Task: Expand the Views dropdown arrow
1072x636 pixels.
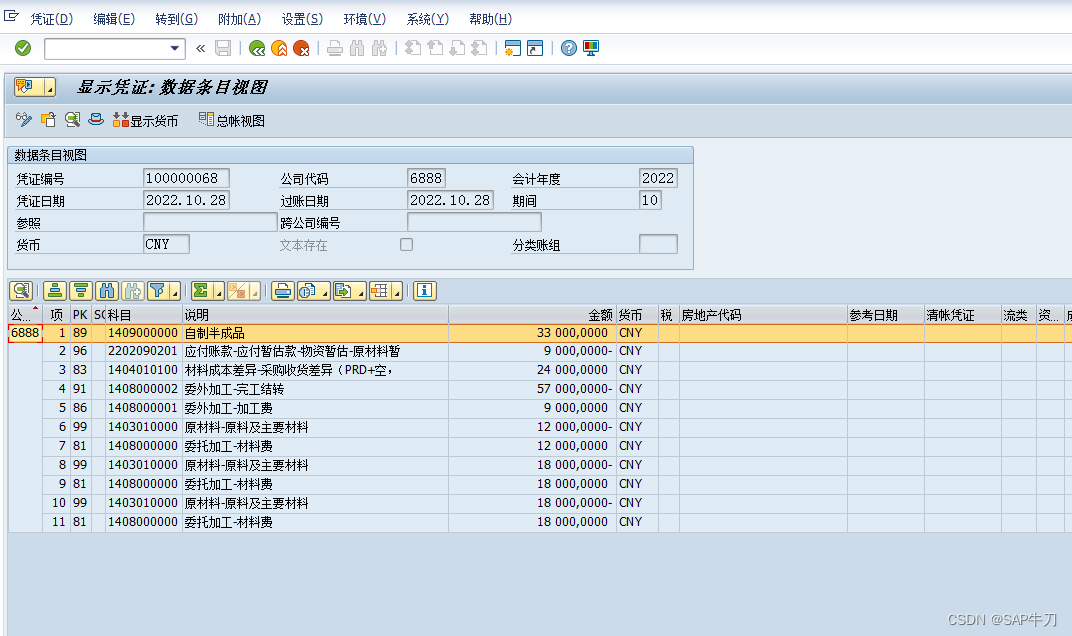Action: pyautogui.click(x=325, y=291)
